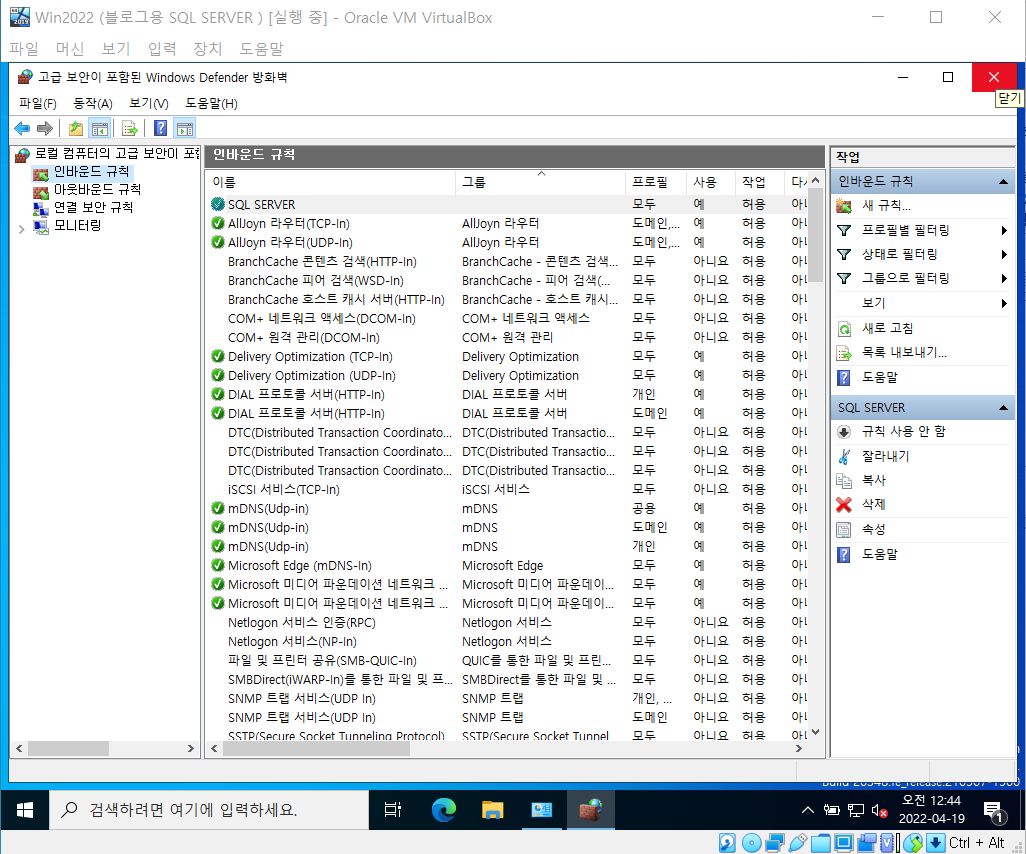
Task: Click 새 규칙... action link
Action: [886, 206]
